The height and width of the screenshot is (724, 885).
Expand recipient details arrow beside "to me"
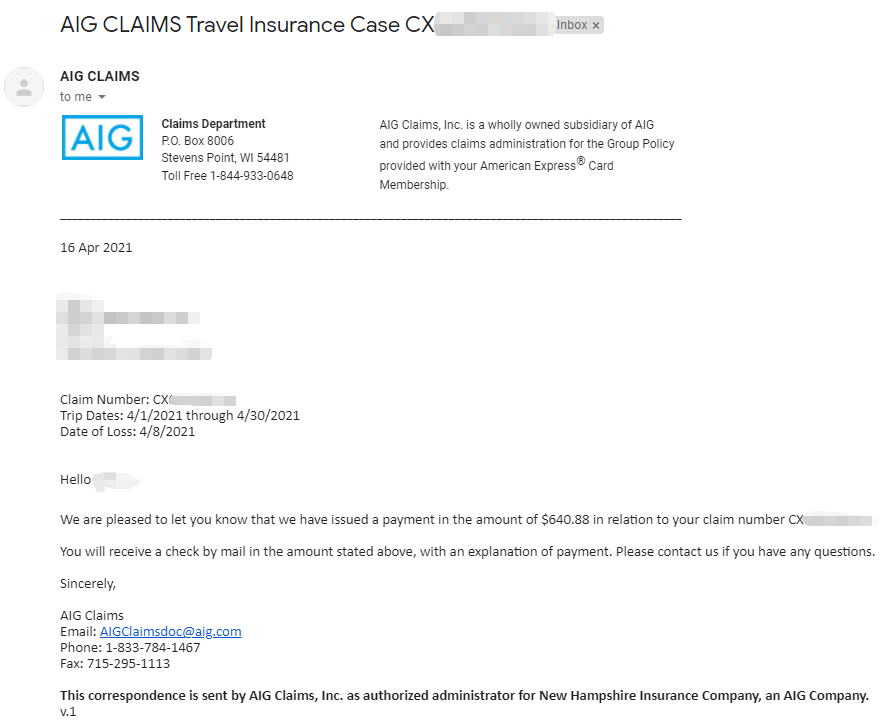[x=102, y=97]
